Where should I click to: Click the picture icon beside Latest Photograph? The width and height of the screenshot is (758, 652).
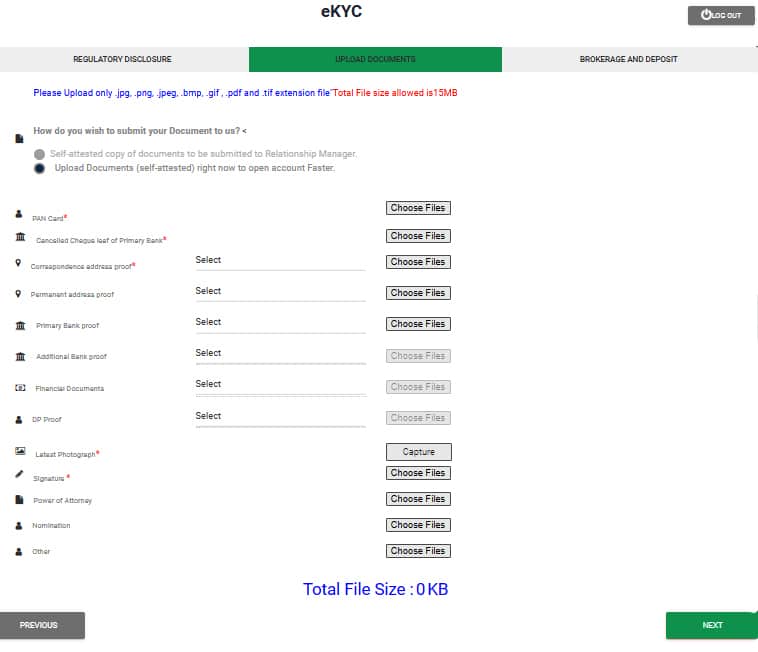coord(20,451)
